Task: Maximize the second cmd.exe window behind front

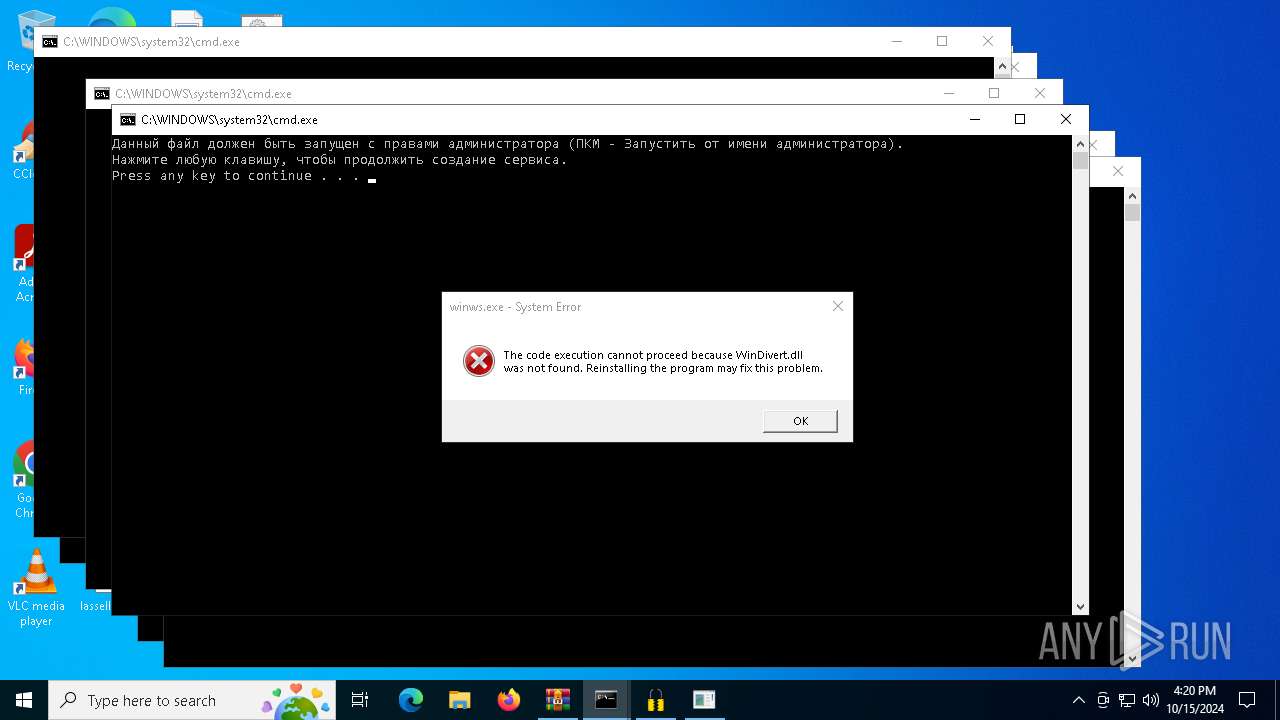Action: click(994, 93)
